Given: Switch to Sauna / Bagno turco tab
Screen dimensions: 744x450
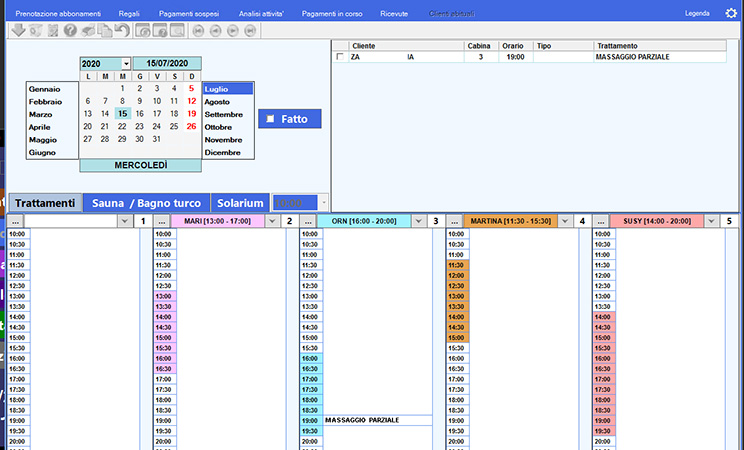Looking at the screenshot, I should (x=146, y=203).
